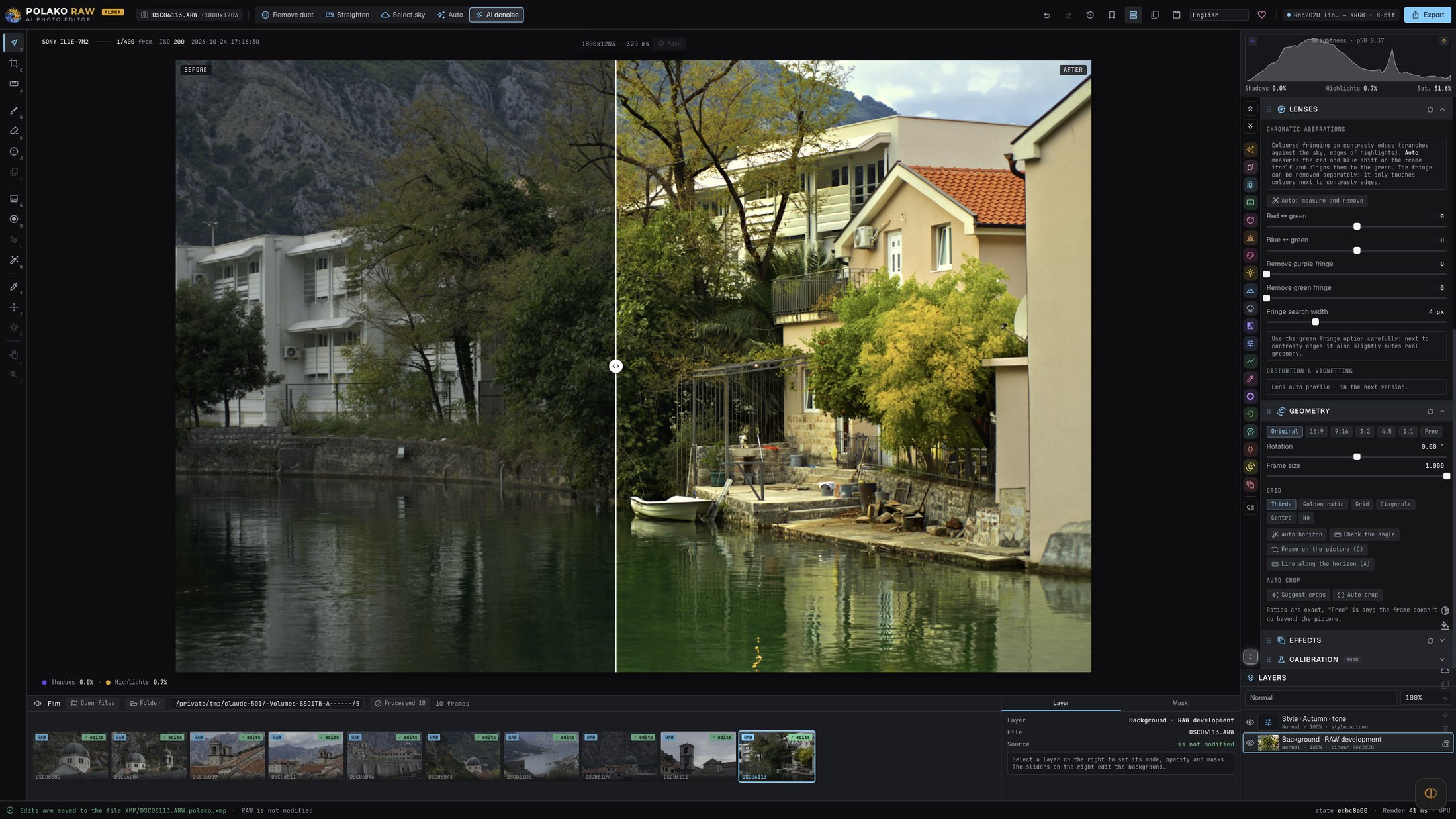The height and width of the screenshot is (819, 1456).
Task: Expand the Effects panel
Action: (x=1442, y=640)
